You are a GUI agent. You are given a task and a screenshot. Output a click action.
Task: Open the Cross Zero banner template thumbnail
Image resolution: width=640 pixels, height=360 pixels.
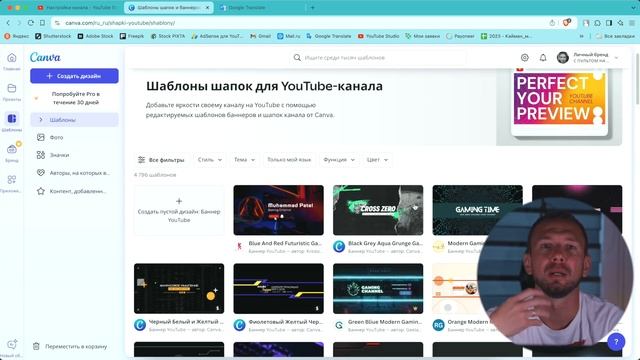point(378,210)
